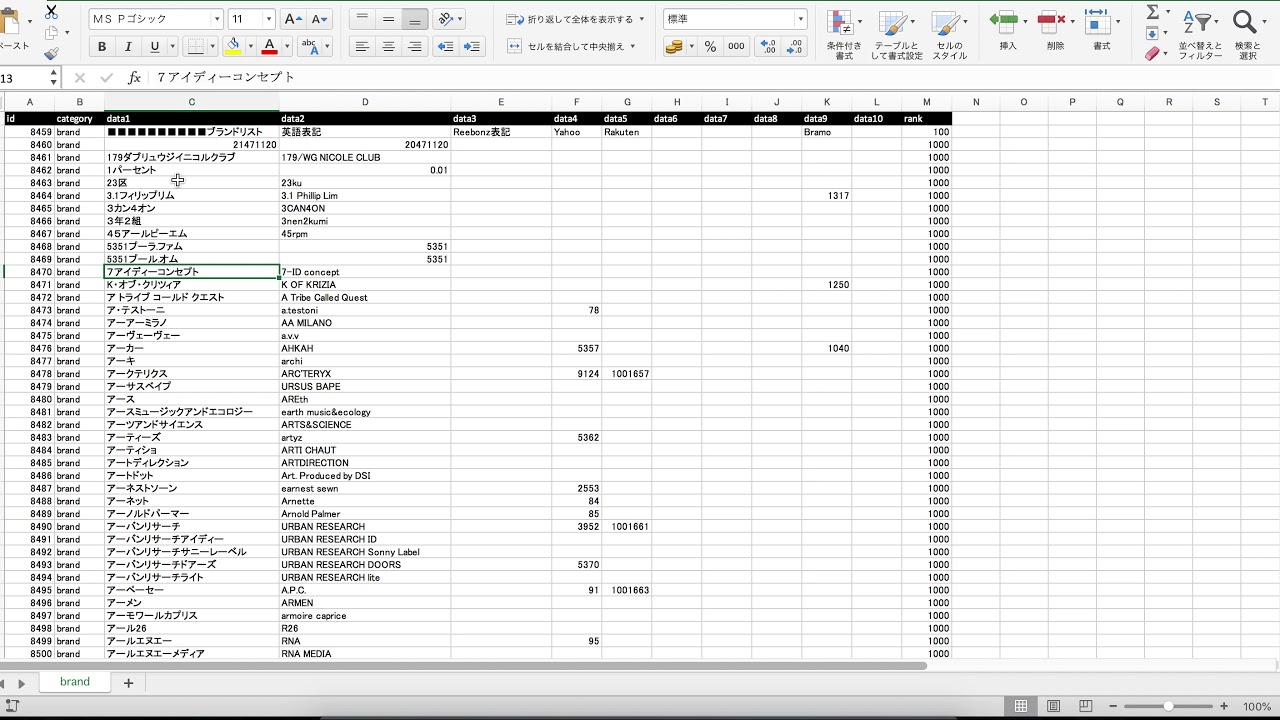Apply percent style to cell
This screenshot has width=1280, height=720.
pos(710,47)
